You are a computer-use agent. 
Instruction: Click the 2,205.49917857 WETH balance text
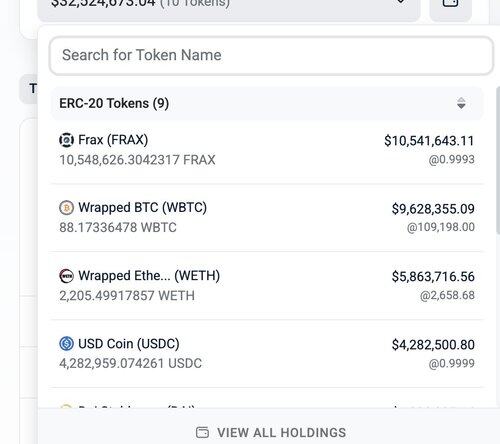coord(127,296)
